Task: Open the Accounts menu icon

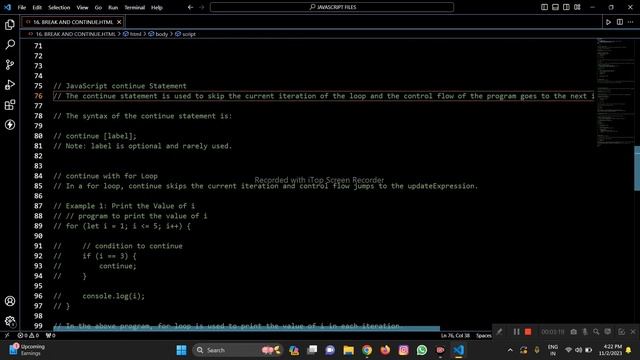Action: pos(10,301)
